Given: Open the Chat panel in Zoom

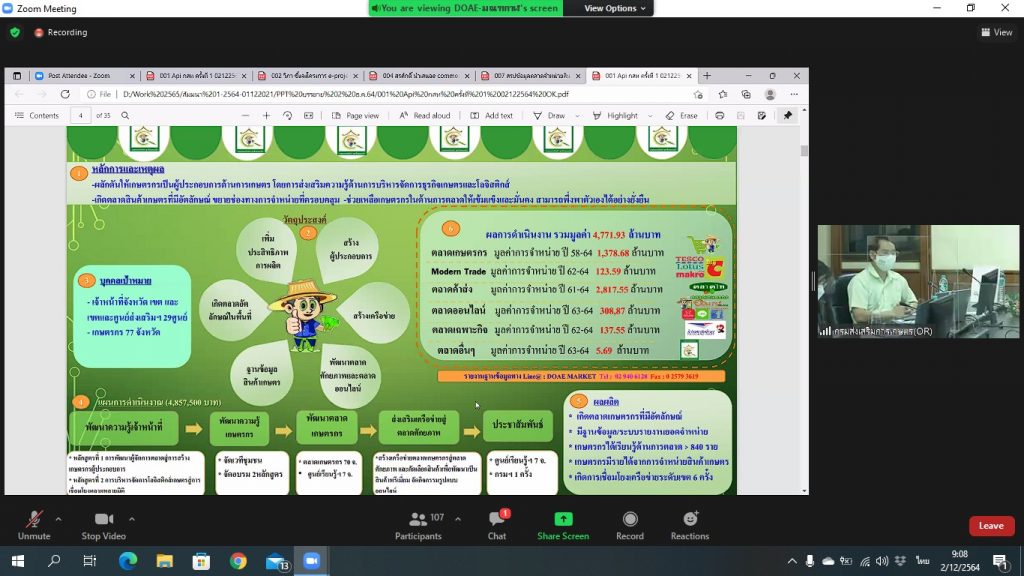Looking at the screenshot, I should click(x=497, y=523).
